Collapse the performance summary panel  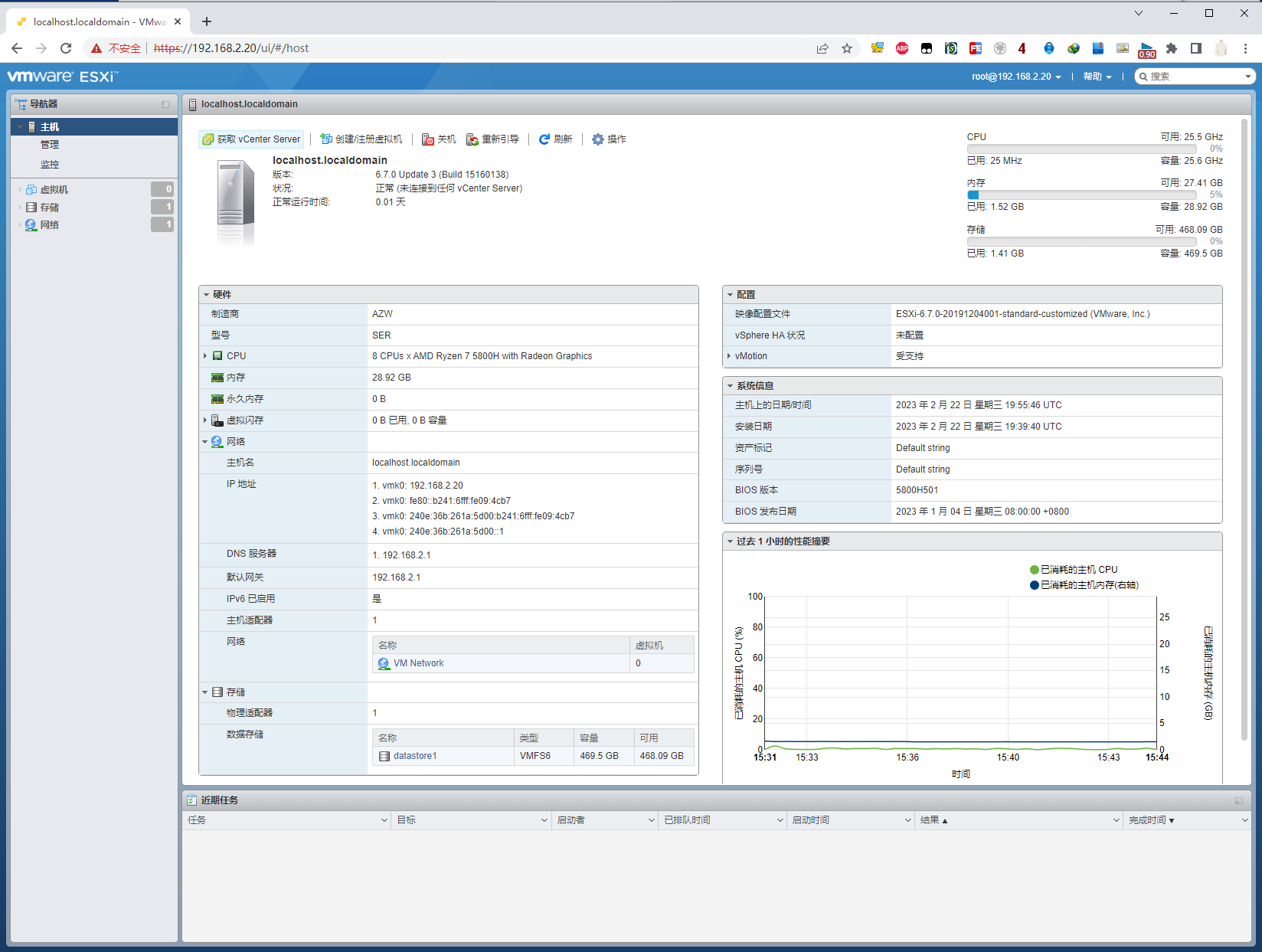click(x=731, y=541)
